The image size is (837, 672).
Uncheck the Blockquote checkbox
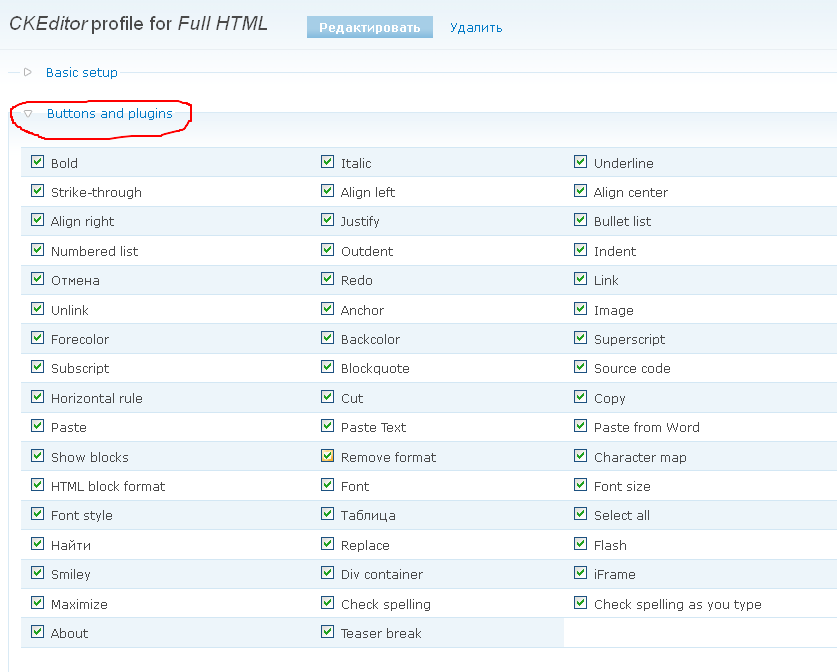[327, 367]
